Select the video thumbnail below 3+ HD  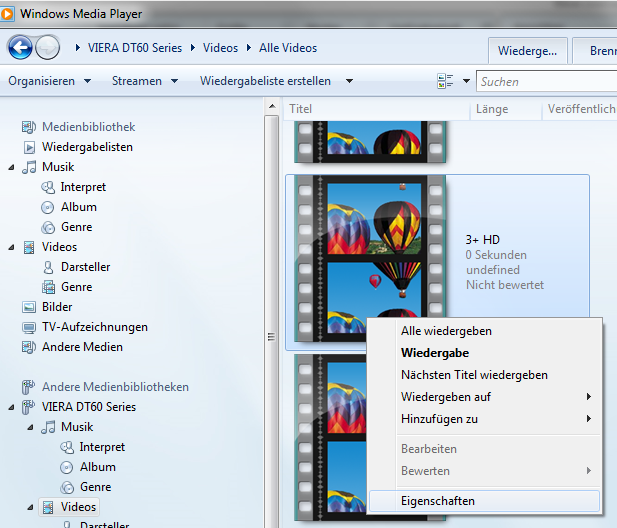click(x=331, y=438)
